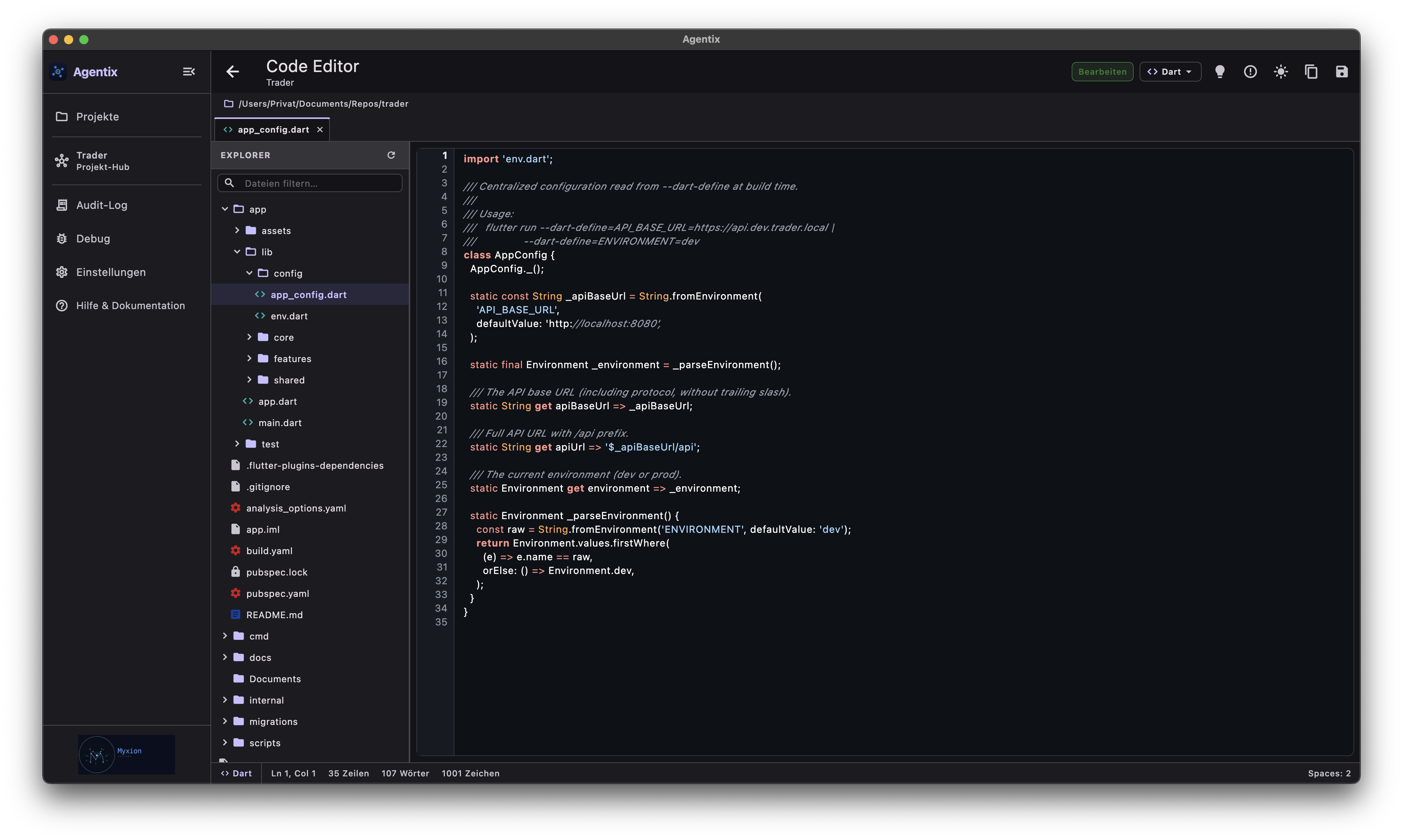Refresh the Explorer file tree

point(391,155)
